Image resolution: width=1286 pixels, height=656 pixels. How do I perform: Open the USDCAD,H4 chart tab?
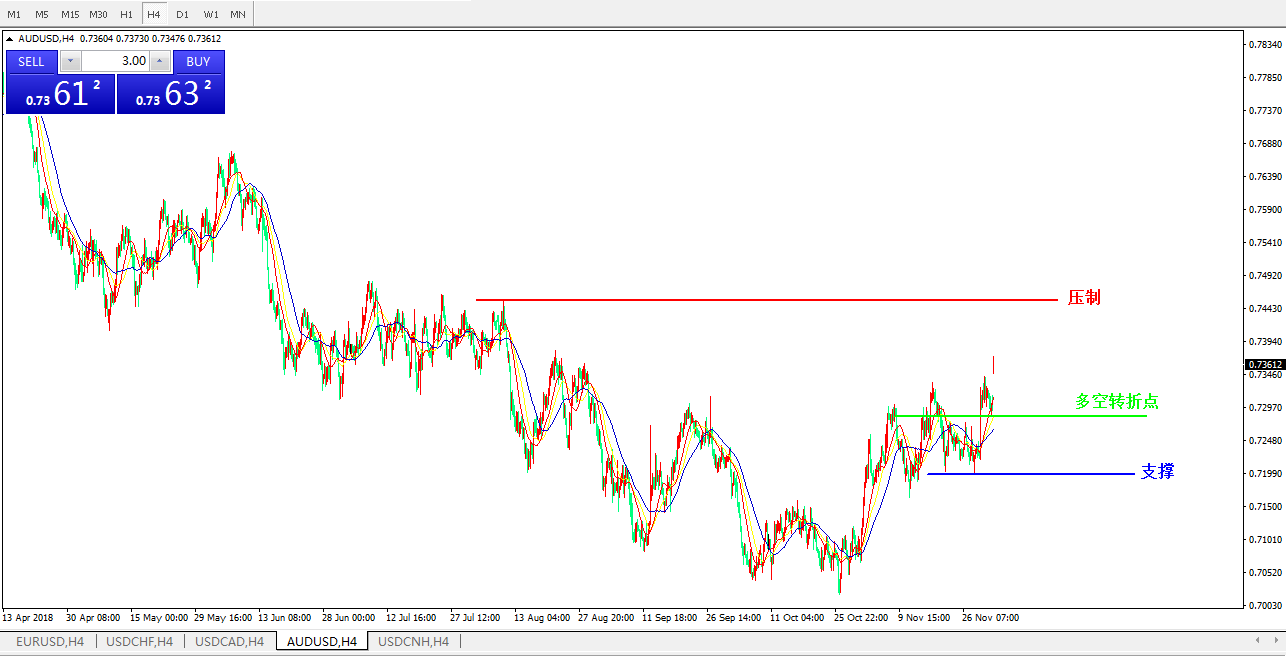click(229, 641)
